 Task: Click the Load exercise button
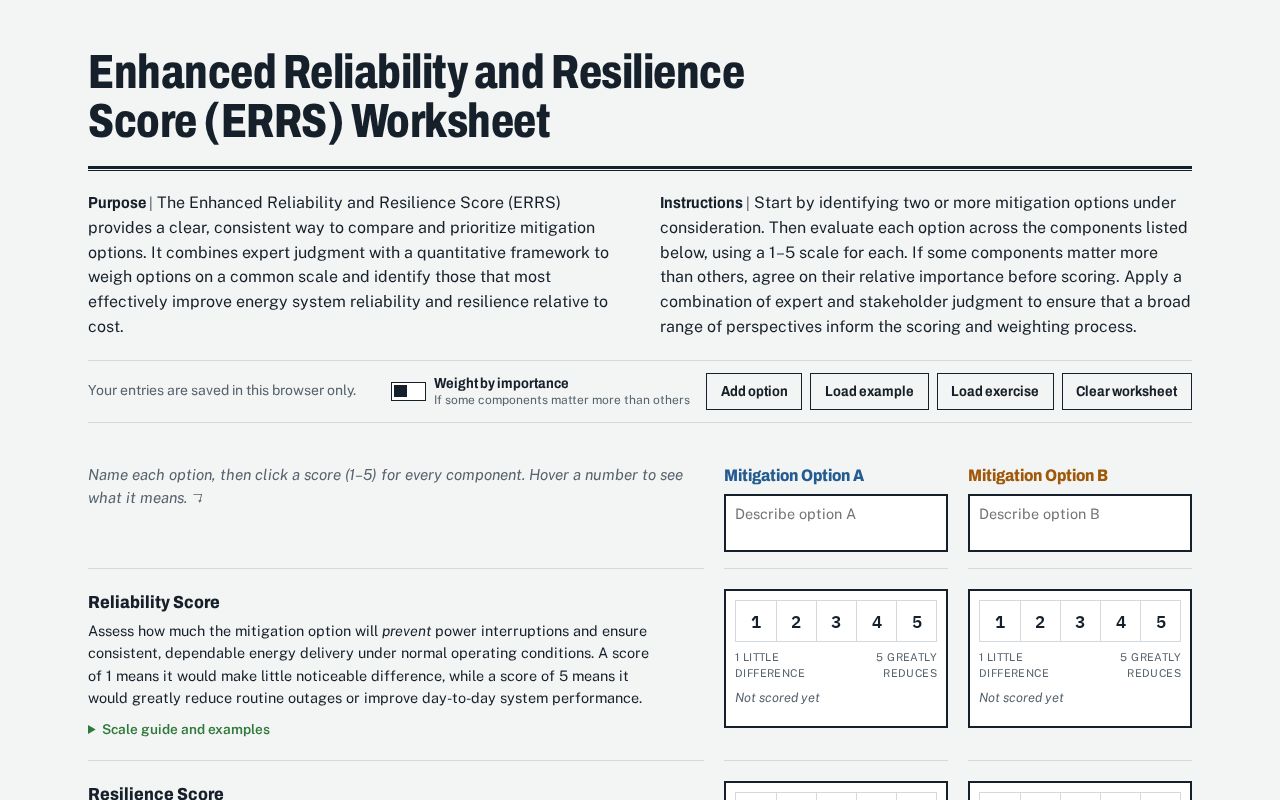[x=995, y=391]
